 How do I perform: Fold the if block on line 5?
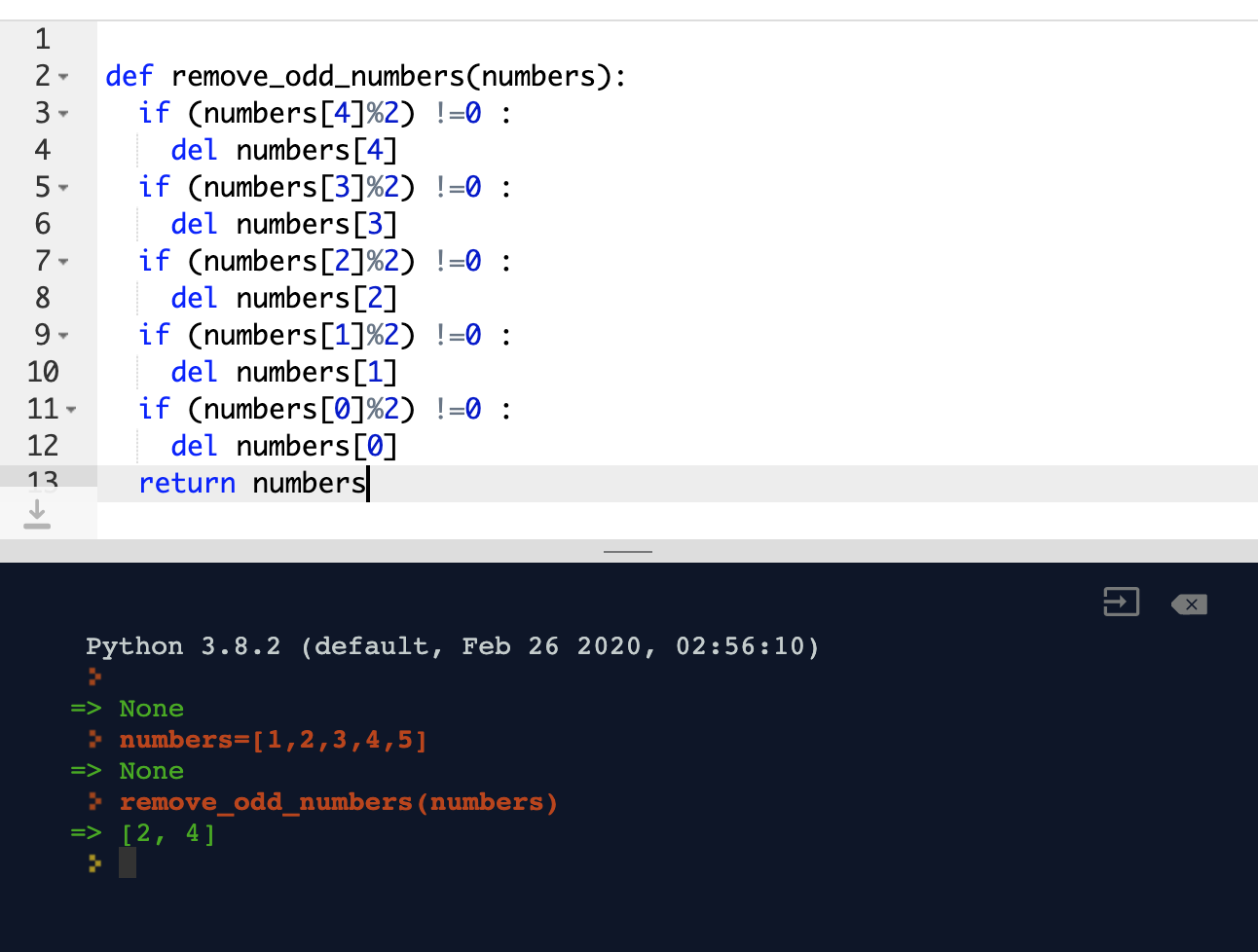64,188
